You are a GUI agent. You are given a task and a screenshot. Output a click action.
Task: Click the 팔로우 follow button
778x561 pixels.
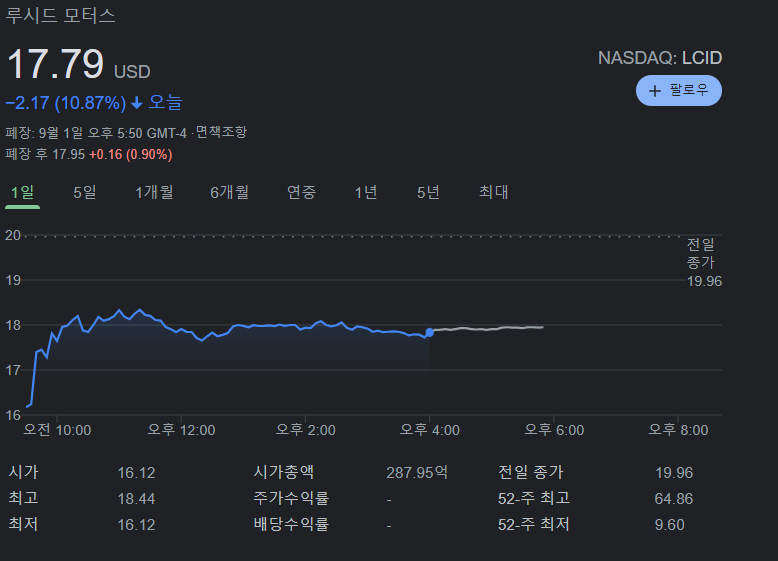click(x=678, y=90)
